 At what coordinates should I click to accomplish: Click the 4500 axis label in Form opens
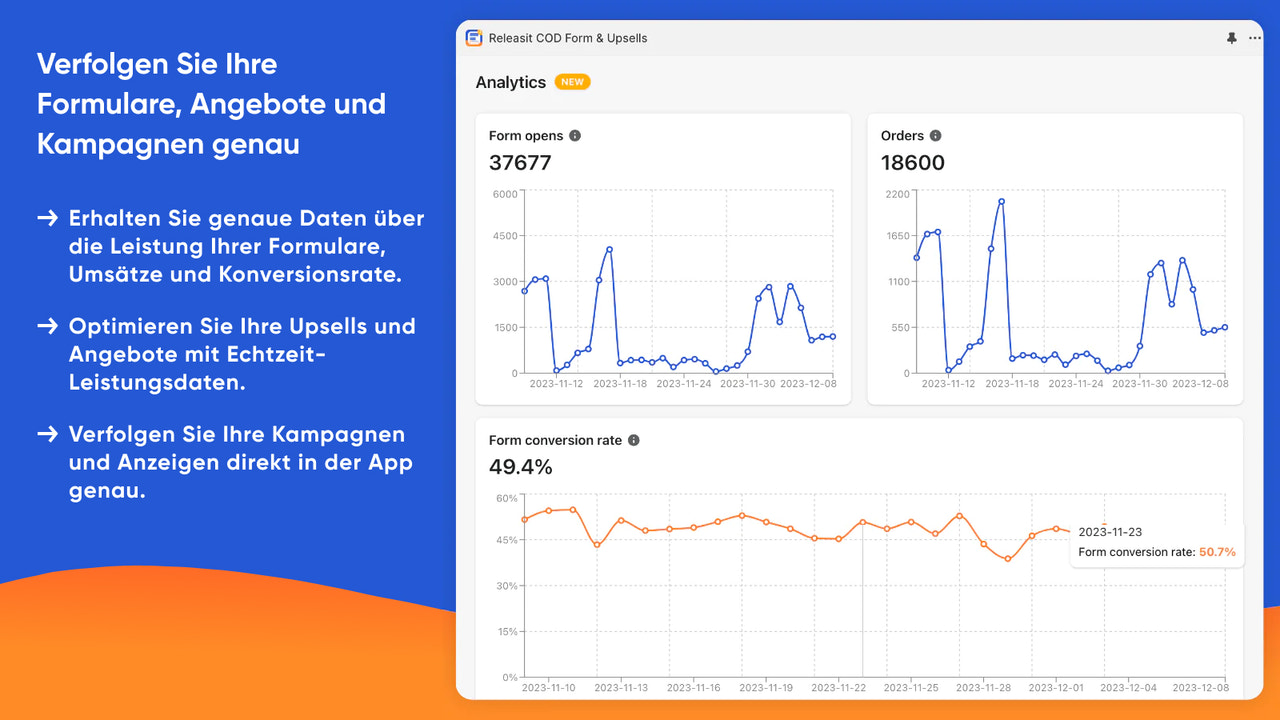coord(506,236)
